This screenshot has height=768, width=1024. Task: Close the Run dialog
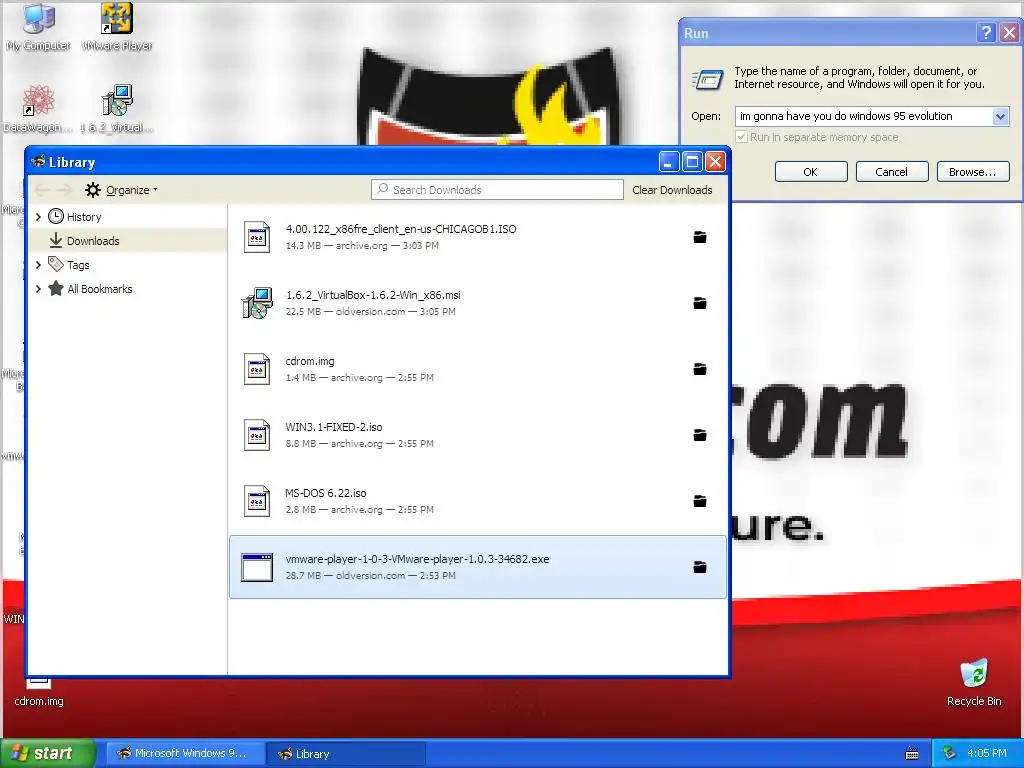pos(1009,33)
